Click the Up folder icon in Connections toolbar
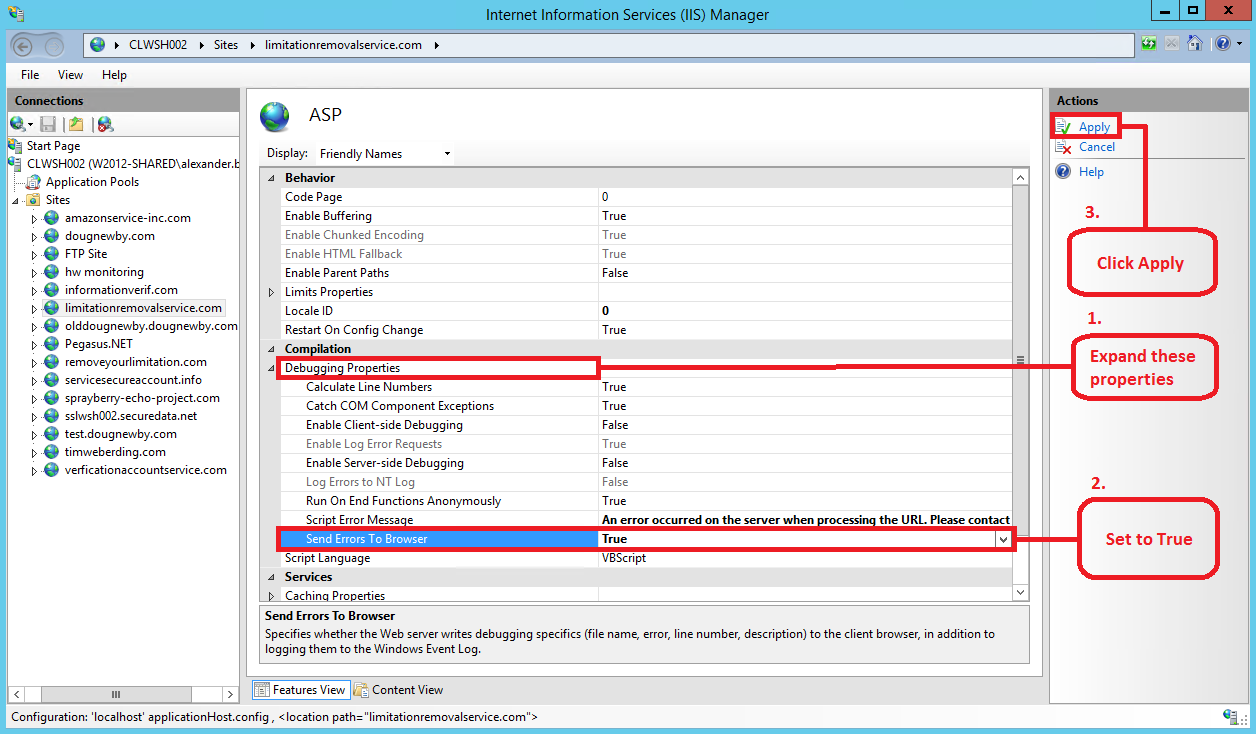 (76, 124)
